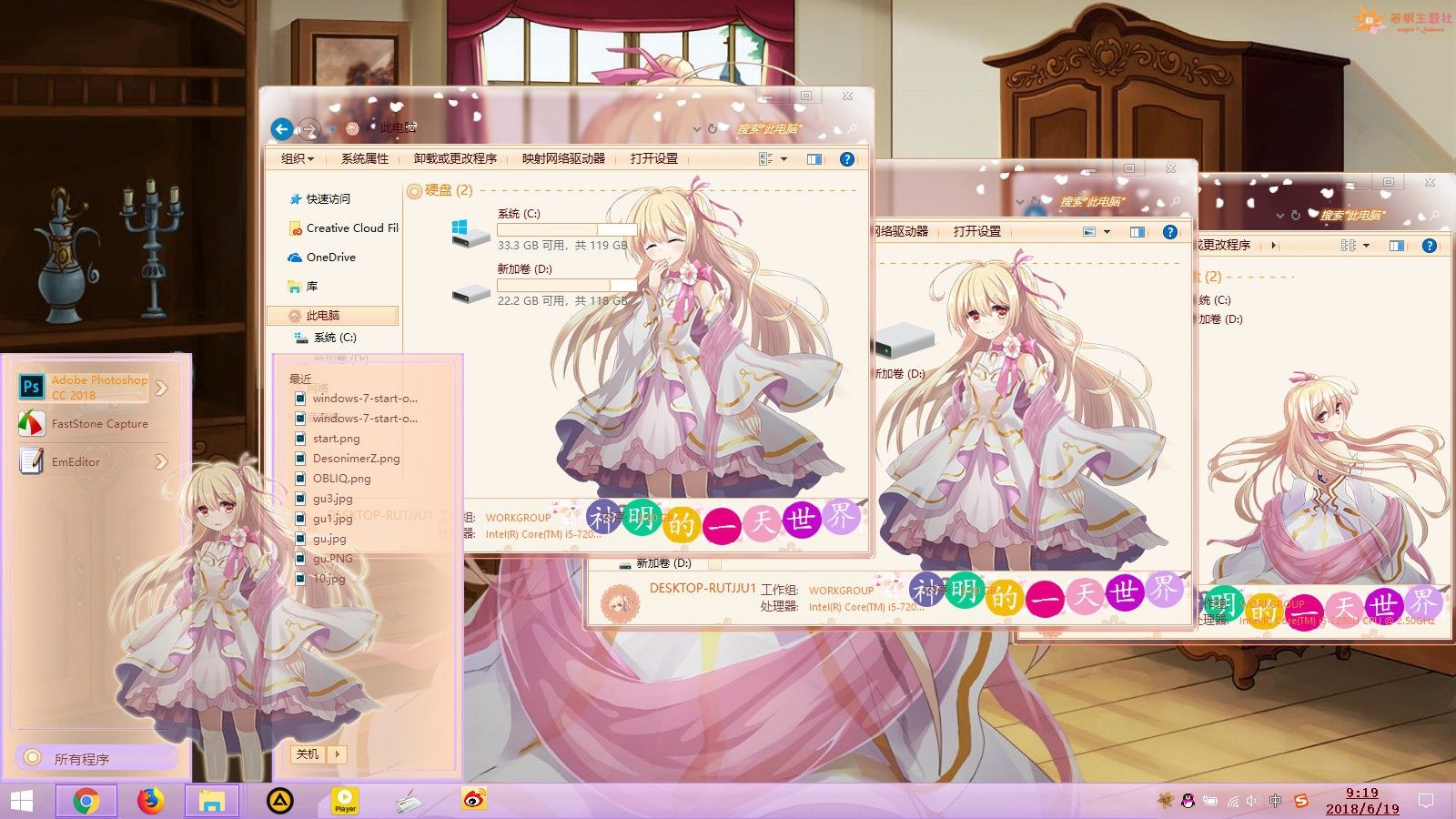This screenshot has width=1456, height=819.
Task: Open the view options arrow in the middle window
Action: click(x=1107, y=232)
